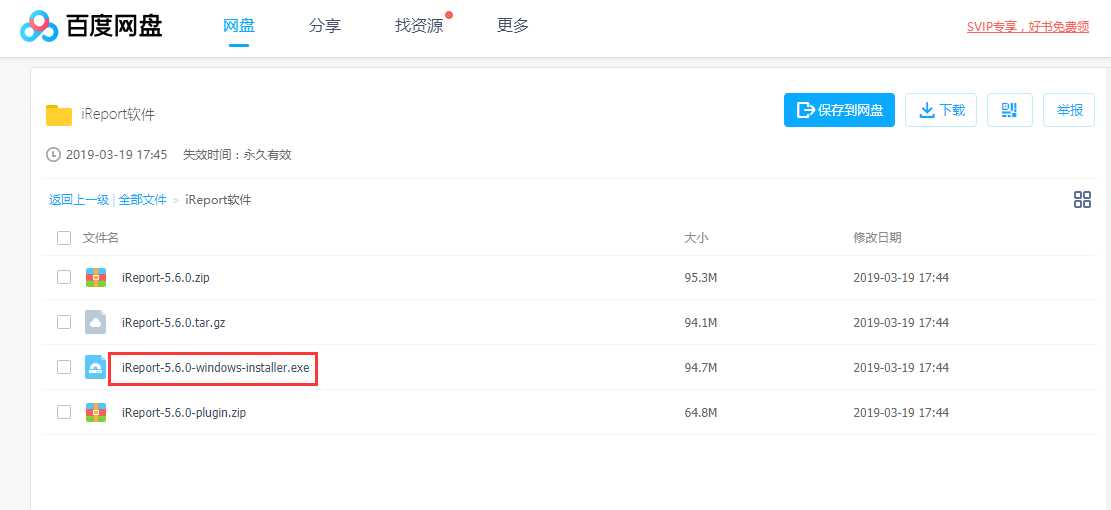The height and width of the screenshot is (510, 1111).
Task: Sort by 文件名 column header
Action: click(x=101, y=238)
